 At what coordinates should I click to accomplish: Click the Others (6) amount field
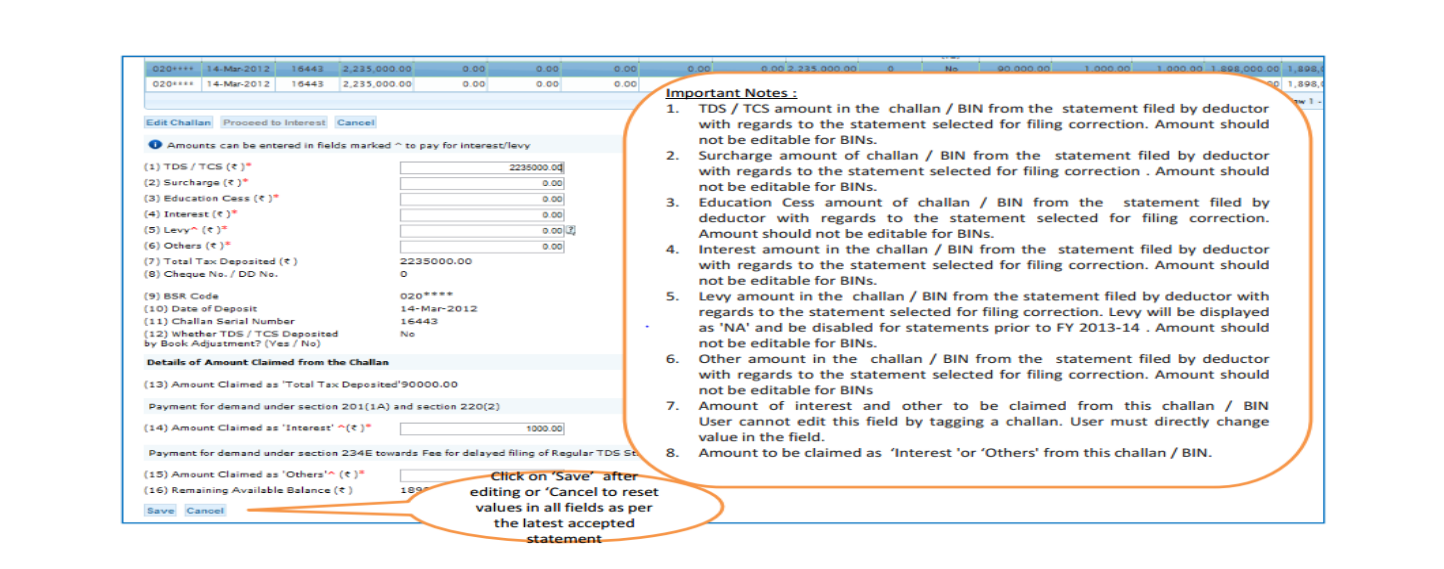[x=482, y=246]
